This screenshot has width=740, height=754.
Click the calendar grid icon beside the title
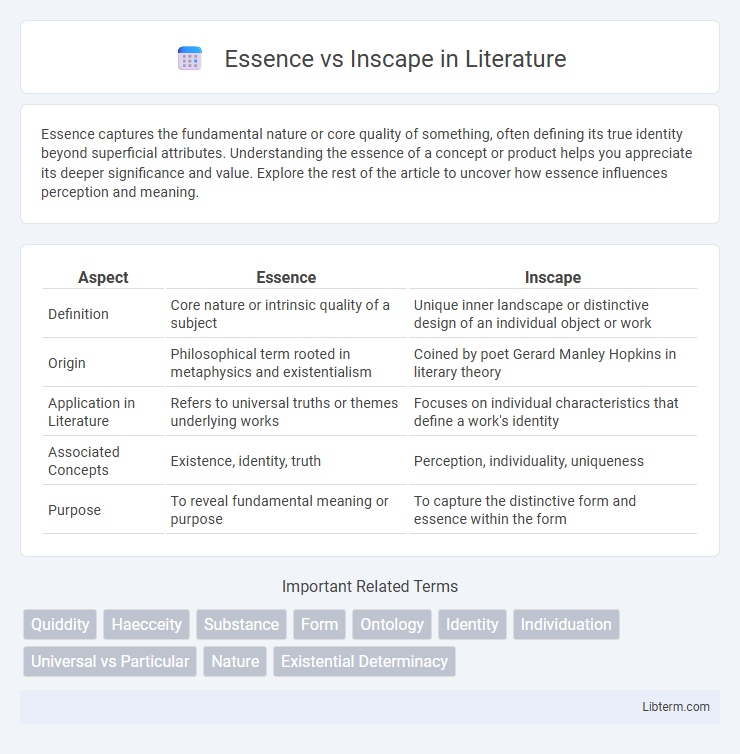coord(190,59)
